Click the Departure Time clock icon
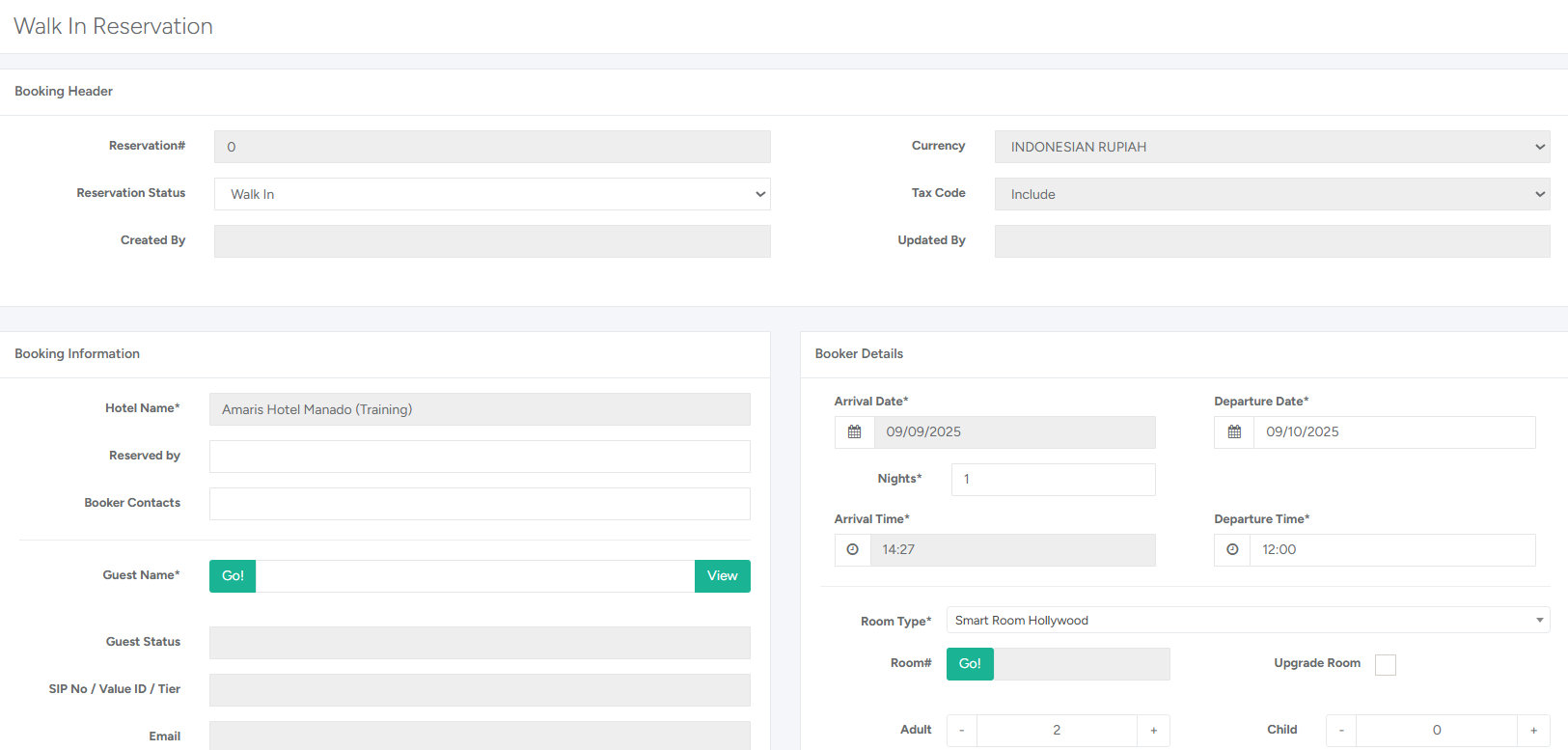Image resolution: width=1568 pixels, height=750 pixels. pos(1232,550)
